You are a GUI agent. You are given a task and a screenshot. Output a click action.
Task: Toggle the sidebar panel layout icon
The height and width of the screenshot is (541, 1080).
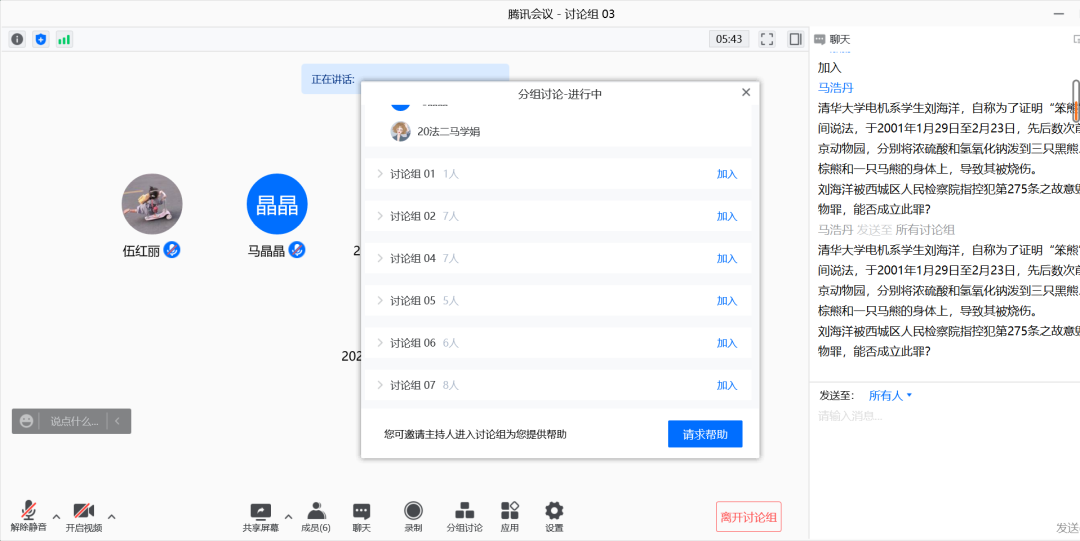pos(795,39)
